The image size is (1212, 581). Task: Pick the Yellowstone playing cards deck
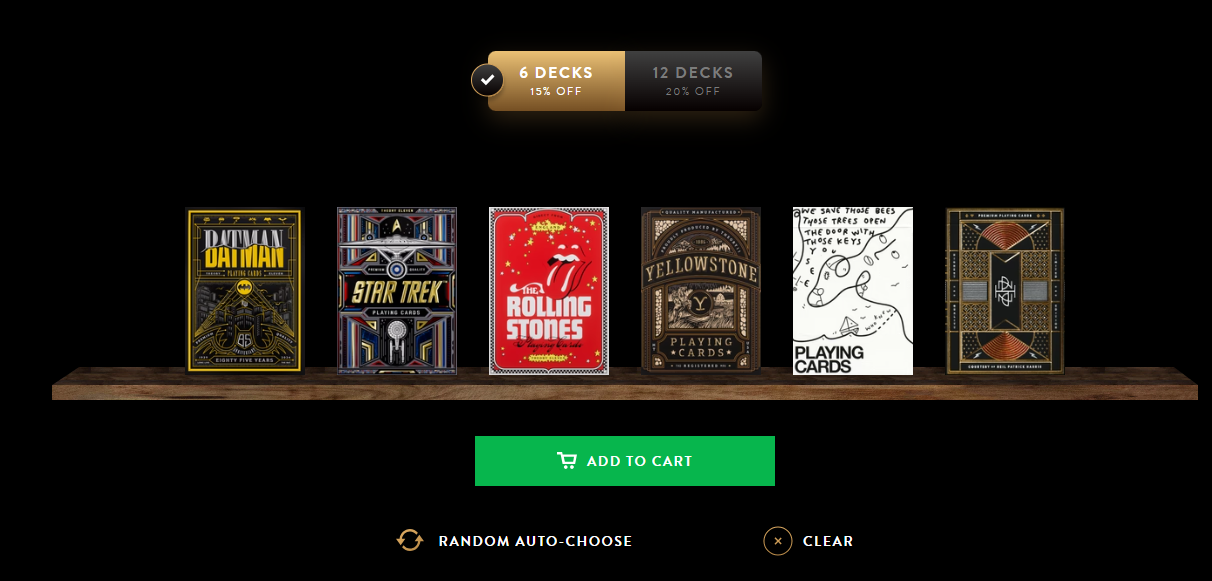(701, 290)
